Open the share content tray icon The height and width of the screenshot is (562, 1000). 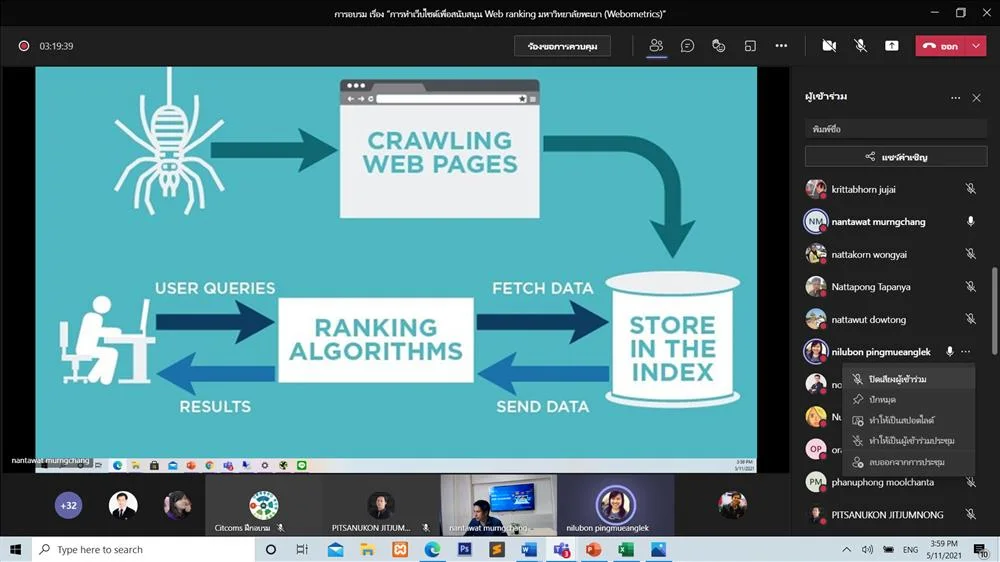pyautogui.click(x=892, y=46)
